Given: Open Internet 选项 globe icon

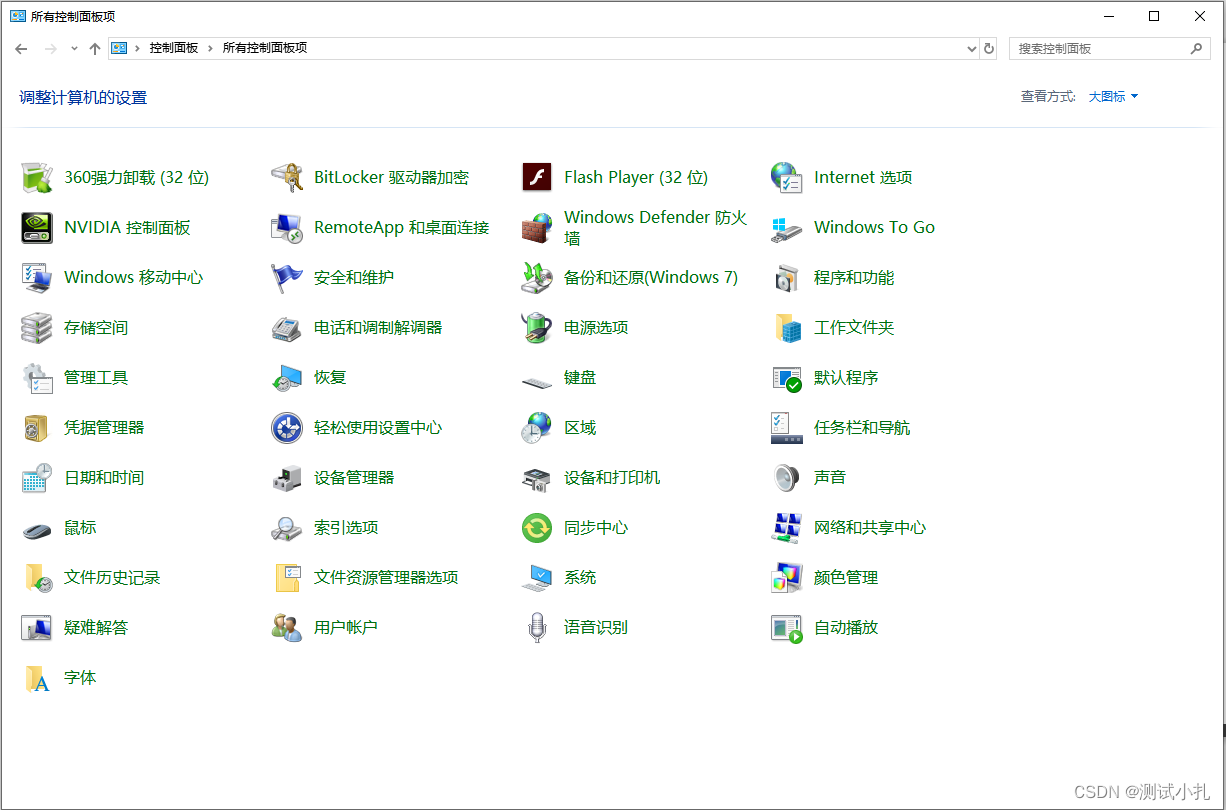Looking at the screenshot, I should tap(787, 177).
